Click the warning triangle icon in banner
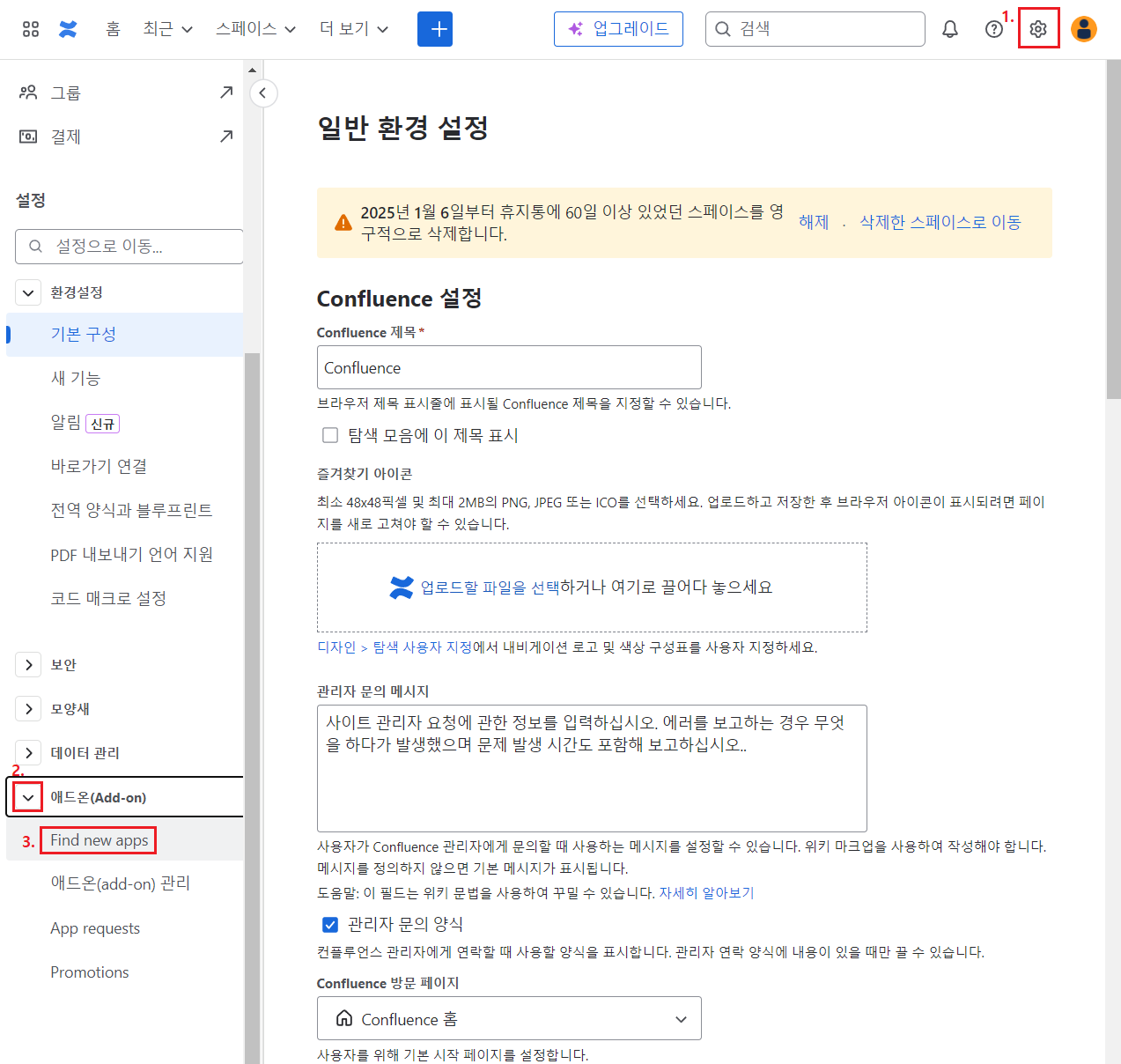The height and width of the screenshot is (1064, 1121). click(x=343, y=223)
